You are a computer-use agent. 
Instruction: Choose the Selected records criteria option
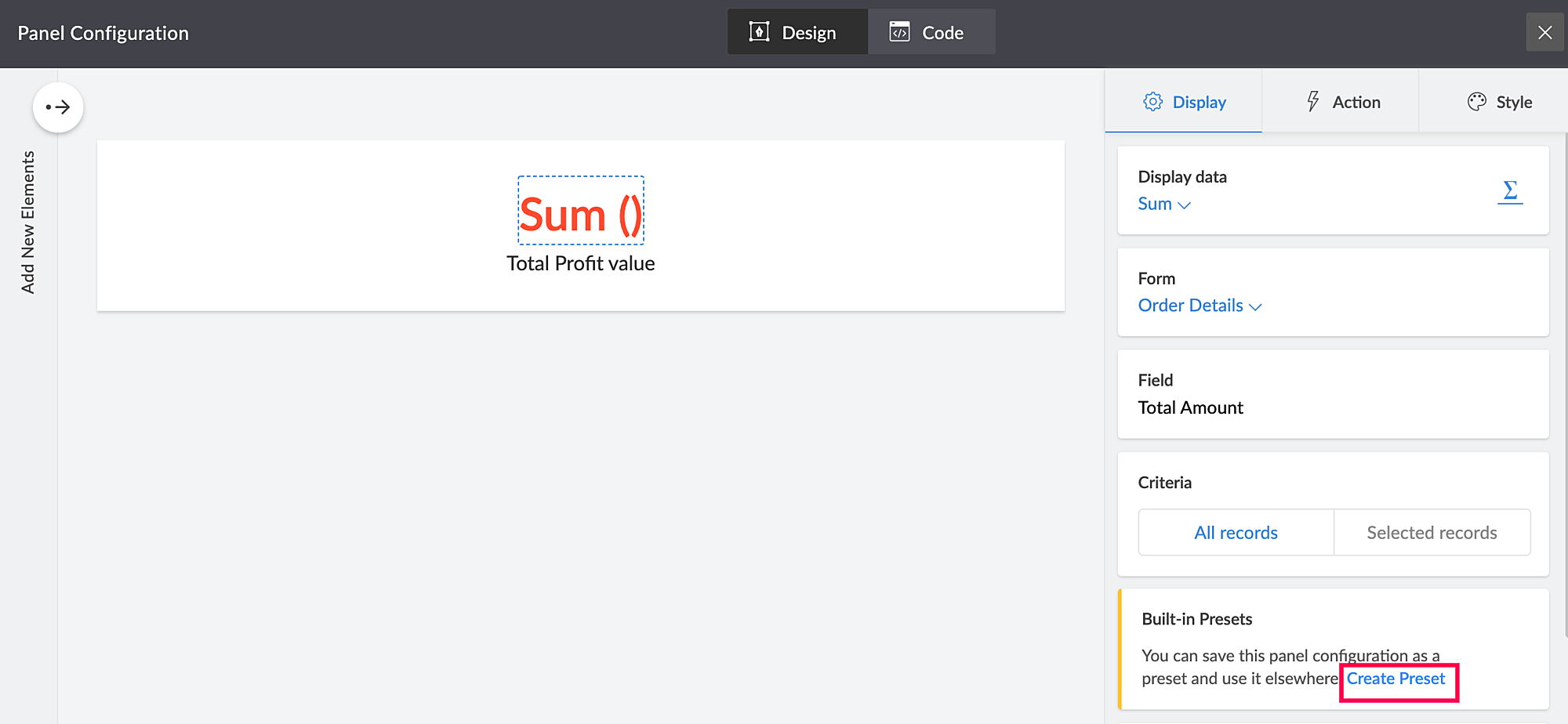tap(1432, 533)
